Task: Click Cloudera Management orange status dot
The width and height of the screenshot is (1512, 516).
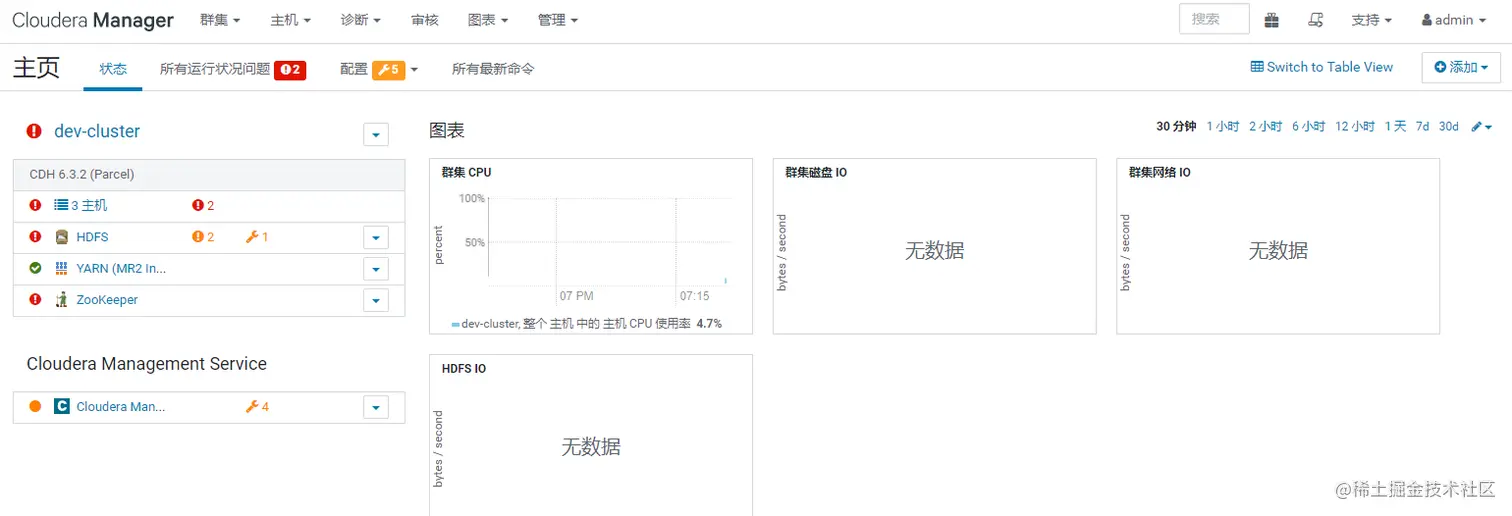Action: click(35, 406)
